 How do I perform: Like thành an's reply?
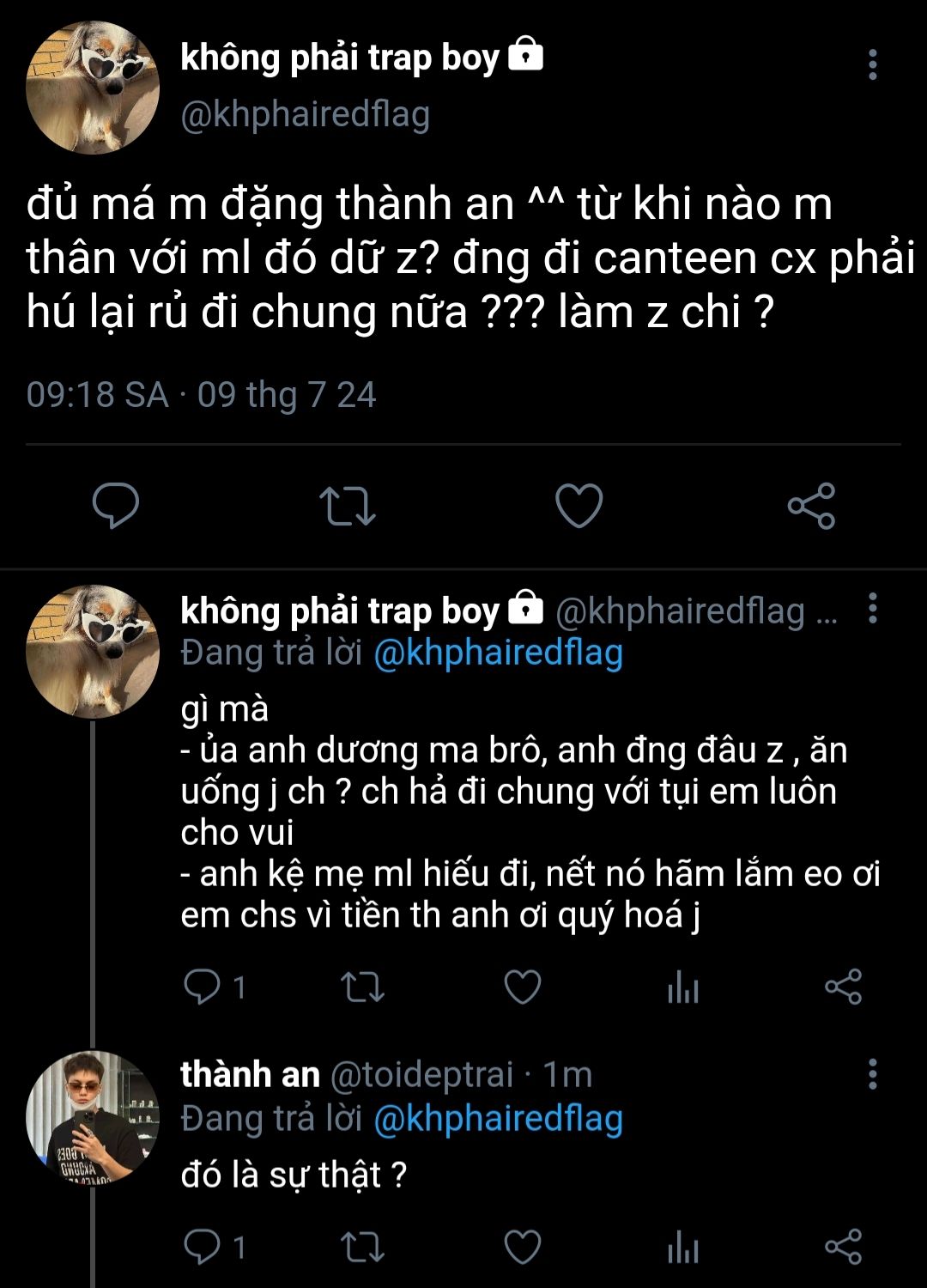click(522, 1247)
